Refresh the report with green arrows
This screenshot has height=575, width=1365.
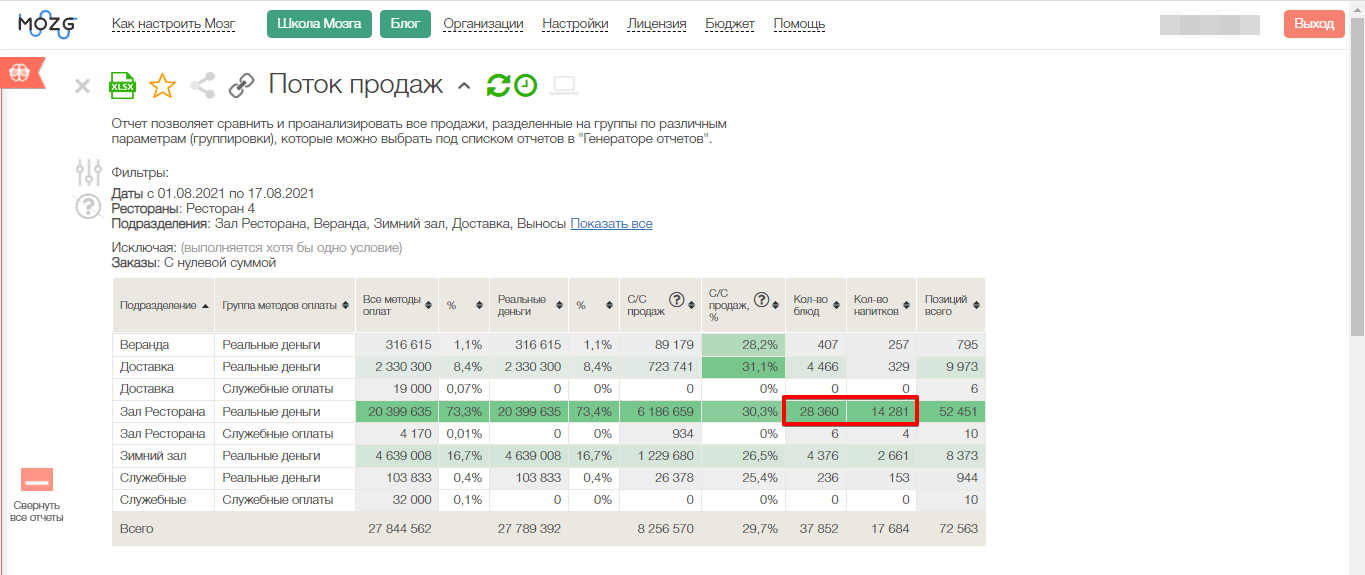(498, 86)
